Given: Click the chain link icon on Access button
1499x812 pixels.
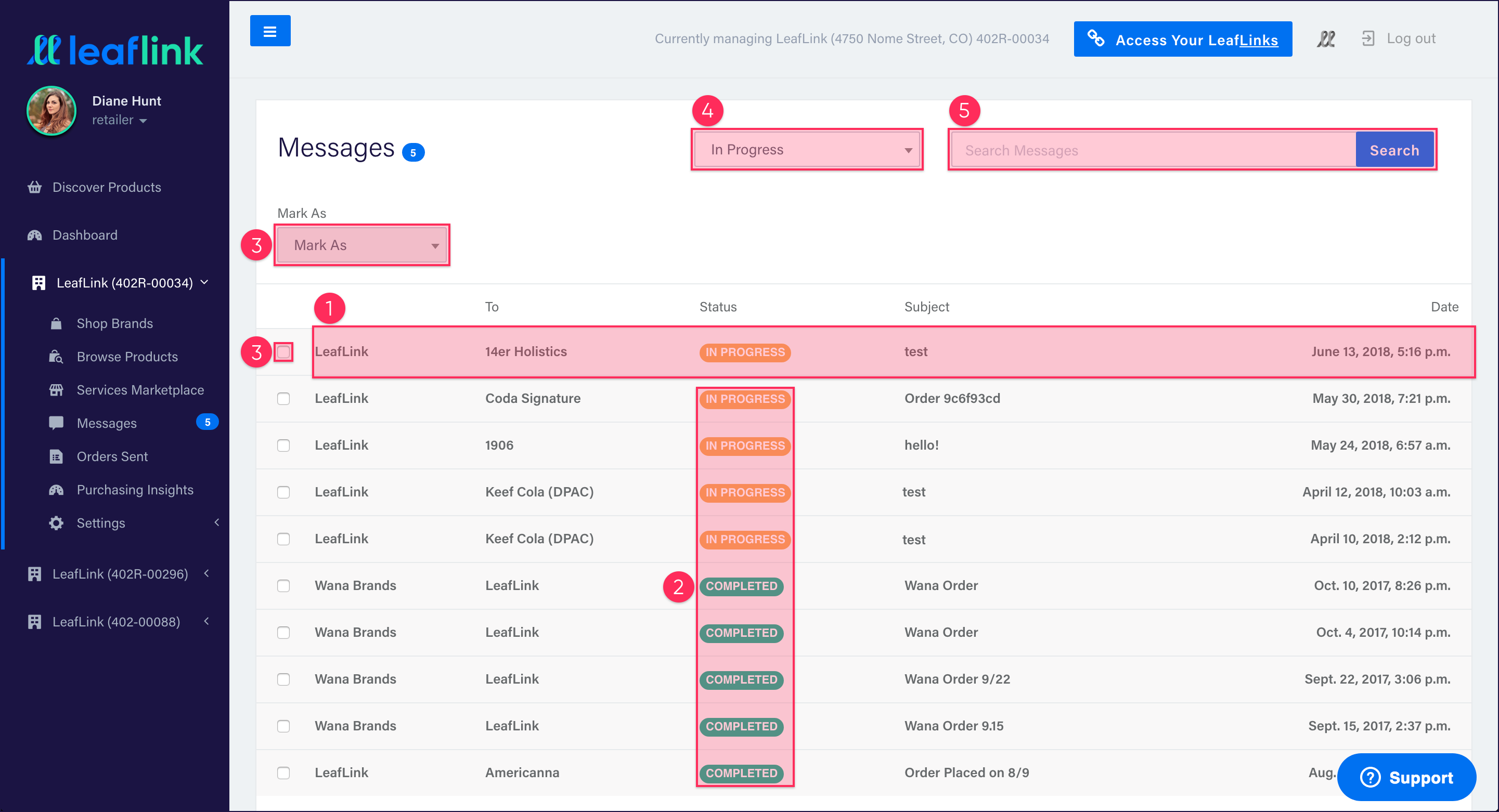Looking at the screenshot, I should (x=1096, y=38).
